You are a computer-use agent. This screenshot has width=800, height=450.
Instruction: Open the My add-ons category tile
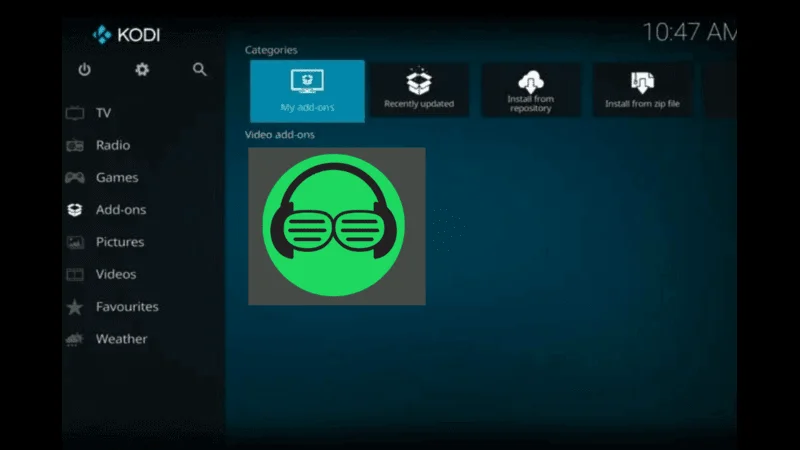[x=307, y=91]
